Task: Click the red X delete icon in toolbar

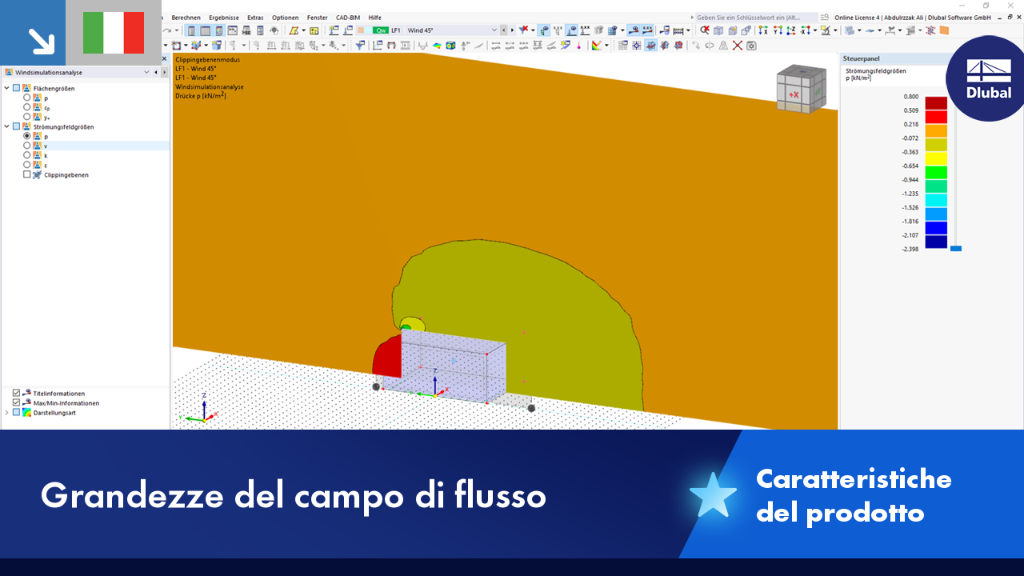Action: 737,46
